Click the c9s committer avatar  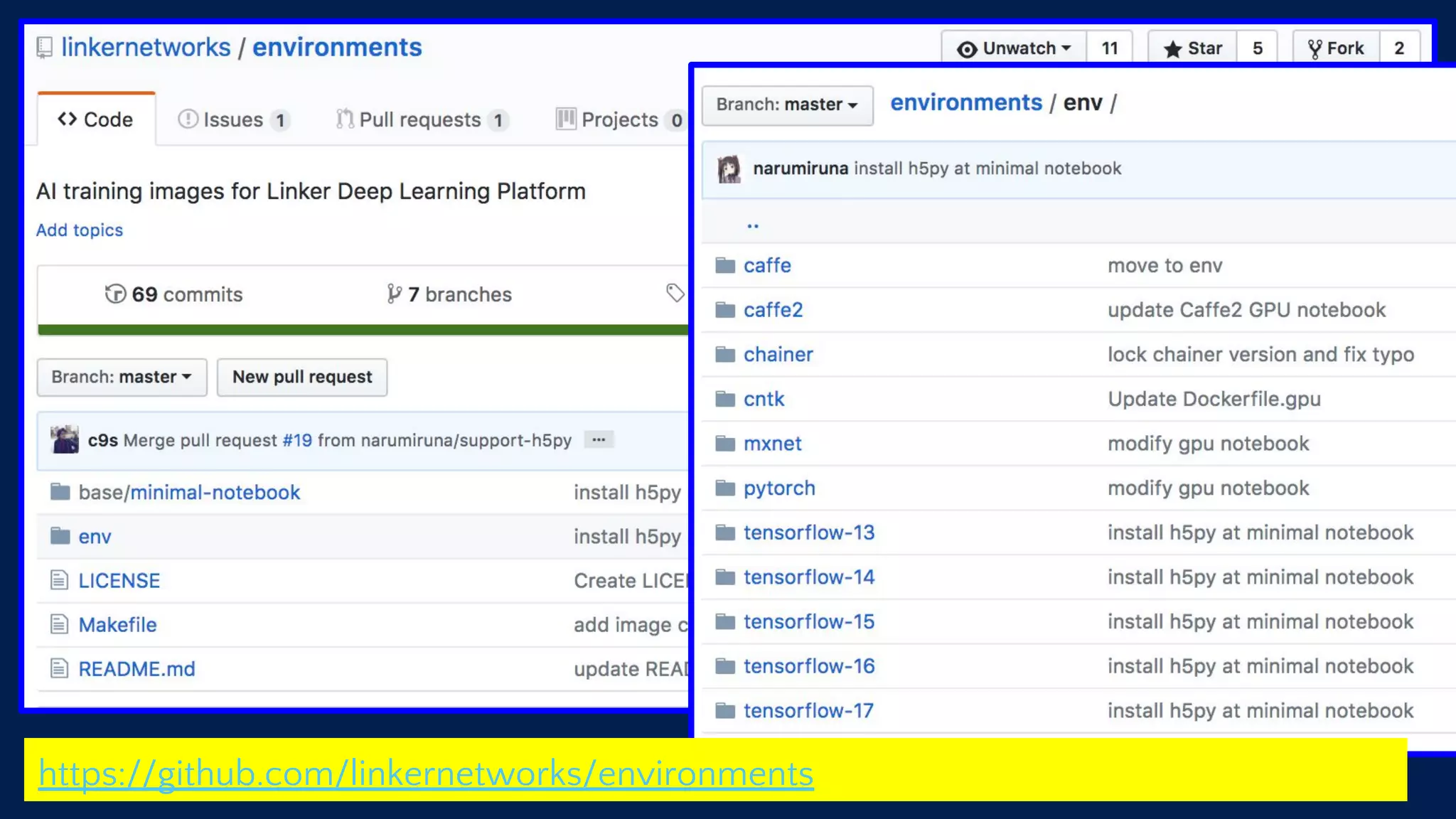tap(65, 439)
